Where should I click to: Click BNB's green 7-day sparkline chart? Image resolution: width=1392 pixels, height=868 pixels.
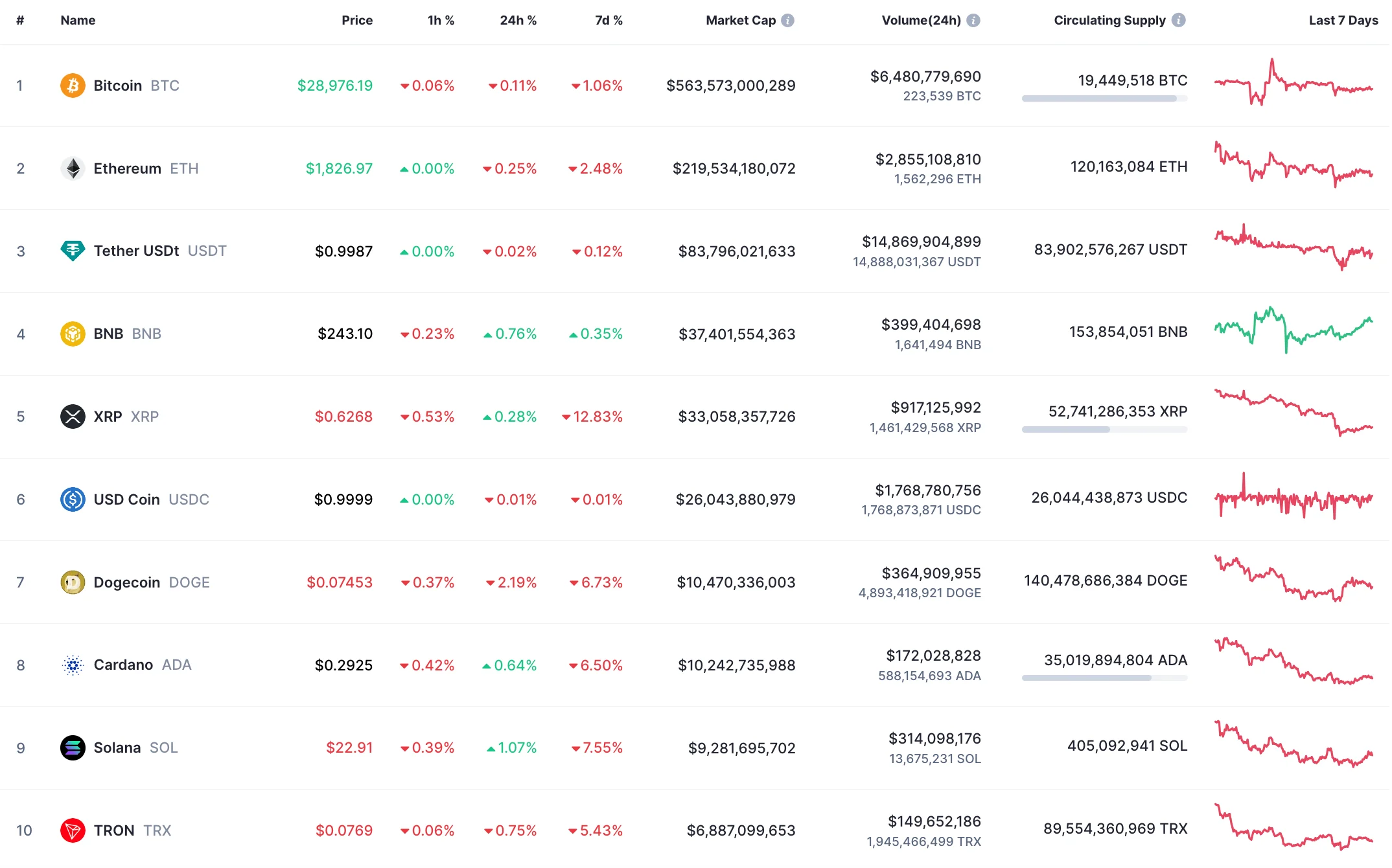[x=1293, y=334]
